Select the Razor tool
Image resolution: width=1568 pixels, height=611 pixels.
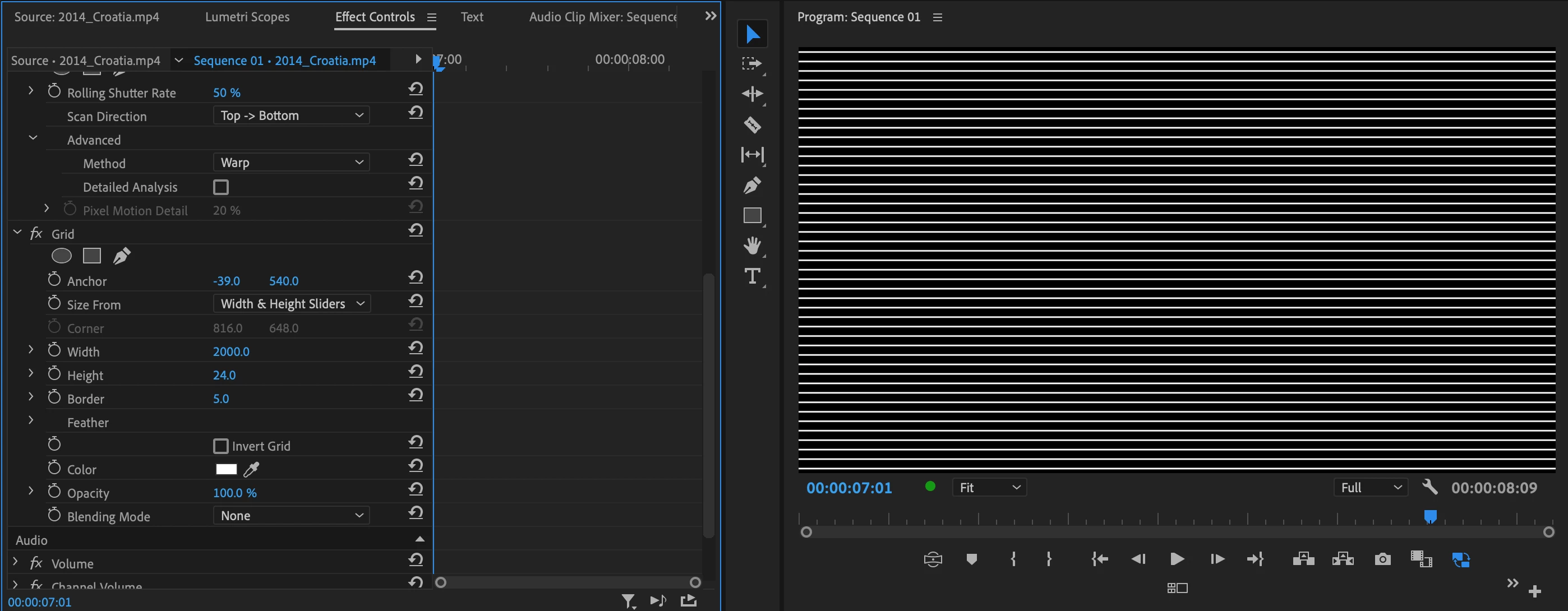coord(753,125)
